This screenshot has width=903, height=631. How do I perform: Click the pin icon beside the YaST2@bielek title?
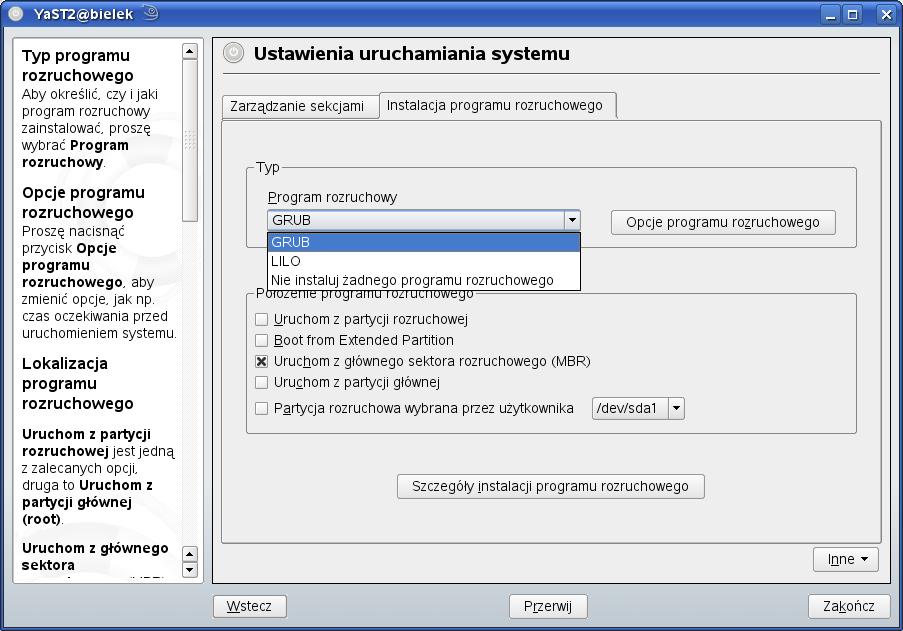(x=150, y=13)
